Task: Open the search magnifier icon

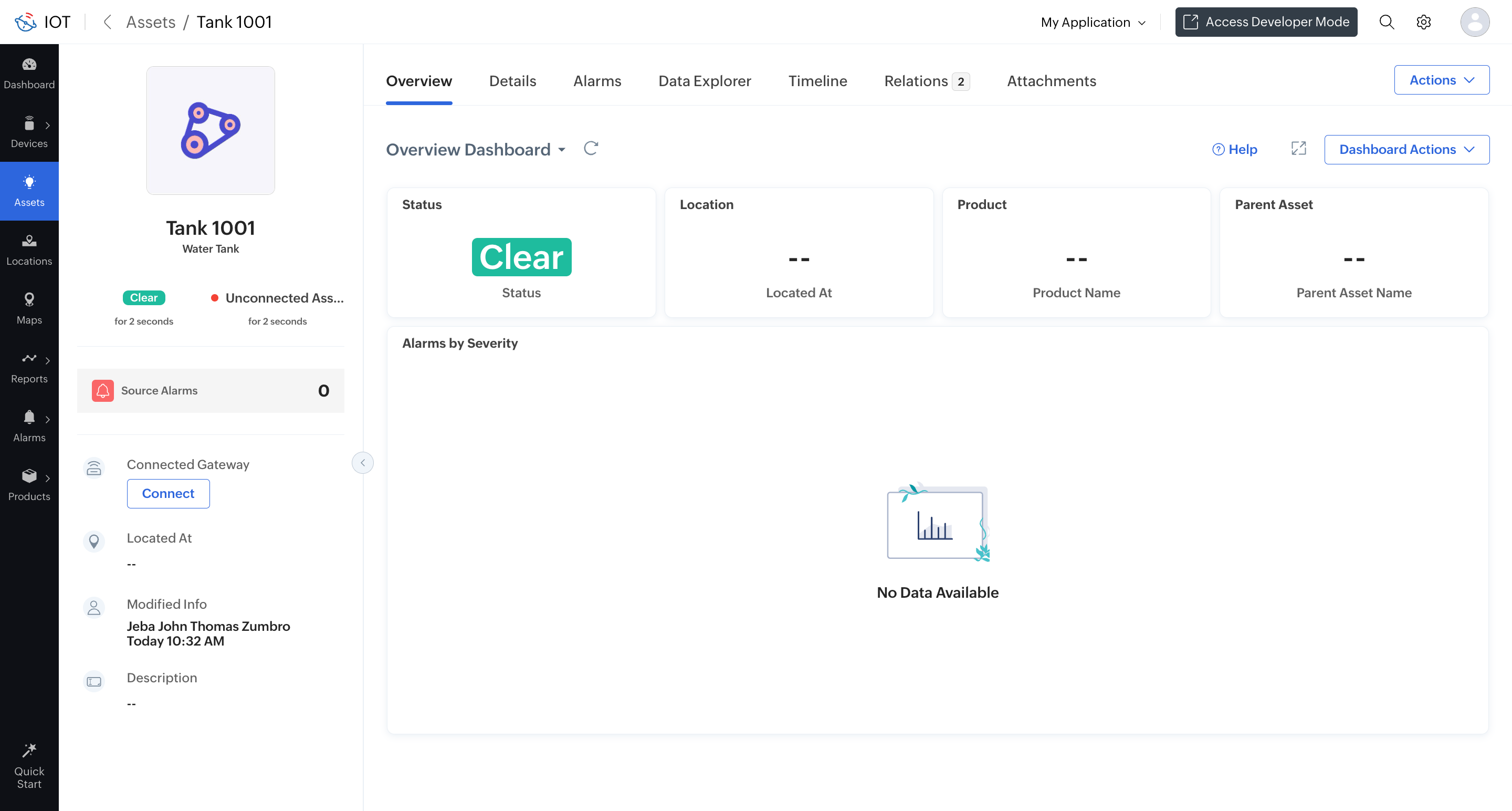Action: click(1387, 22)
